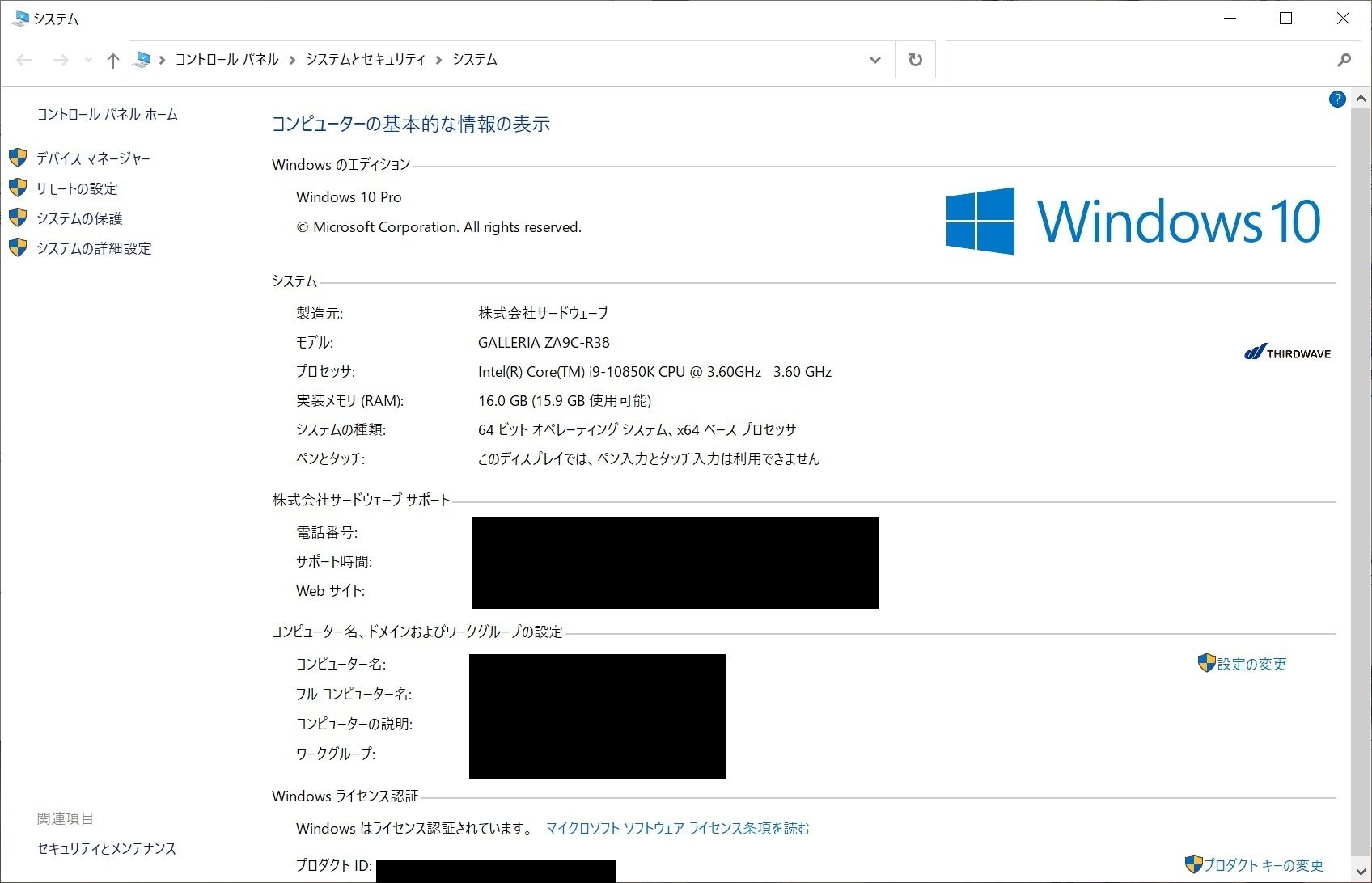
Task: Click scrollbar up arrow
Action: (x=1360, y=99)
